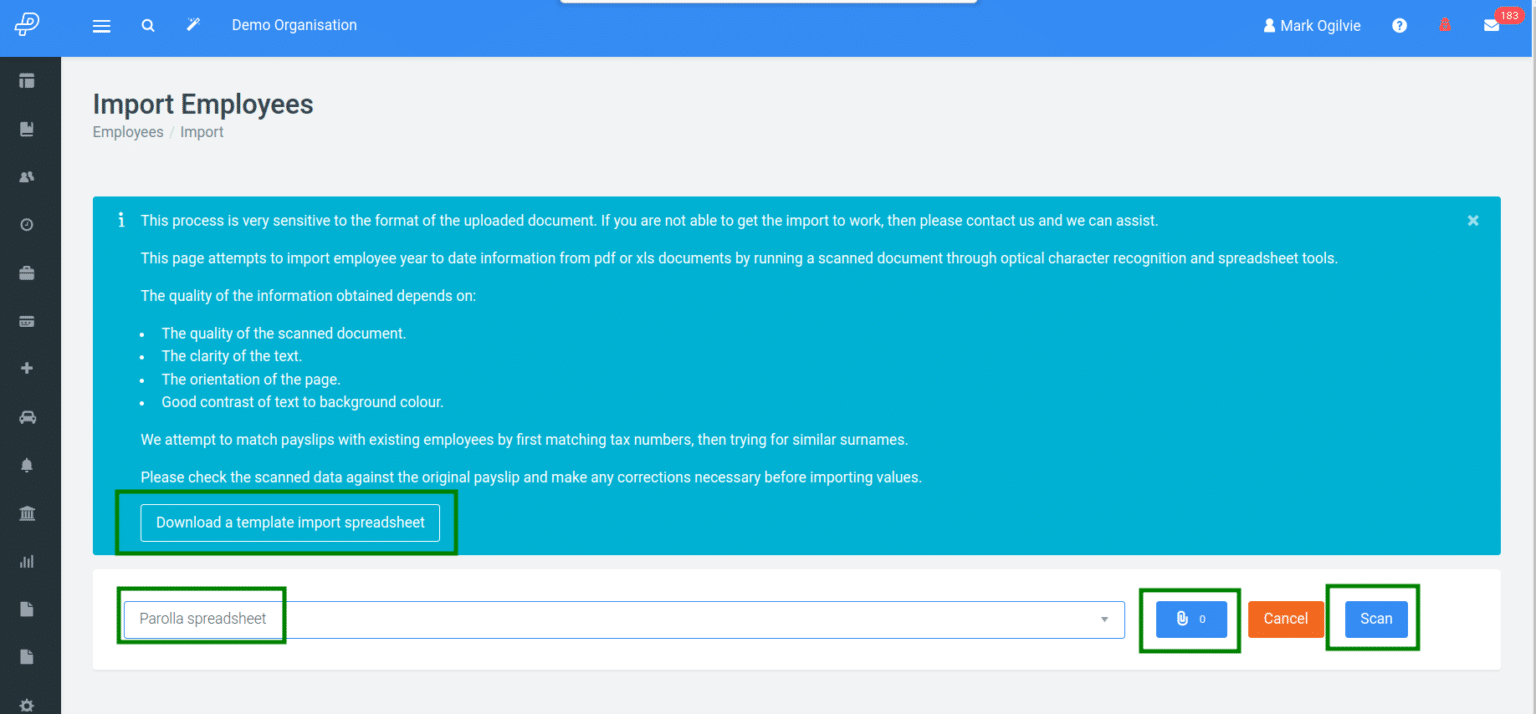Cancel the import with the orange button
This screenshot has width=1536, height=714.
[1286, 619]
